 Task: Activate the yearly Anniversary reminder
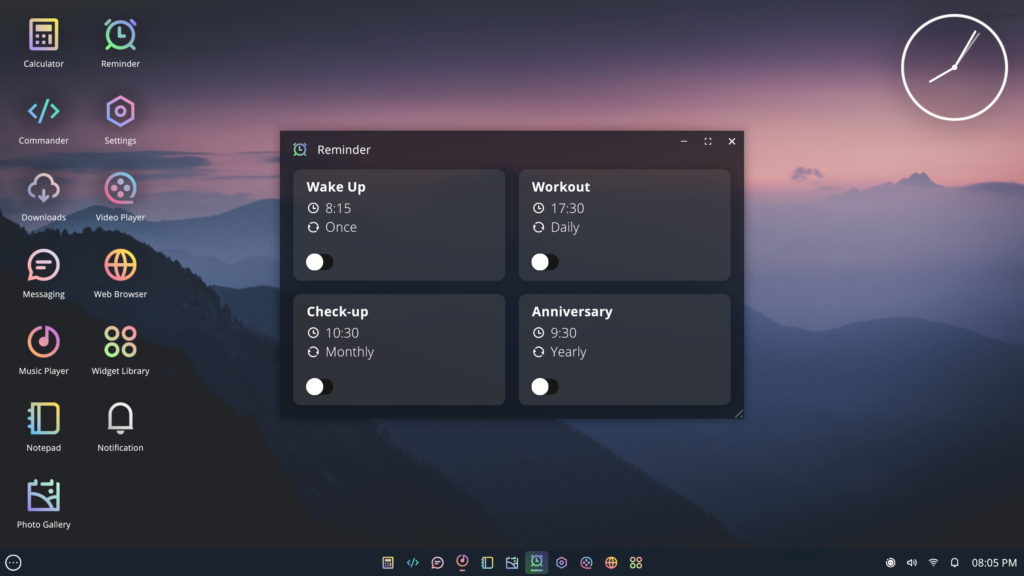tap(544, 386)
